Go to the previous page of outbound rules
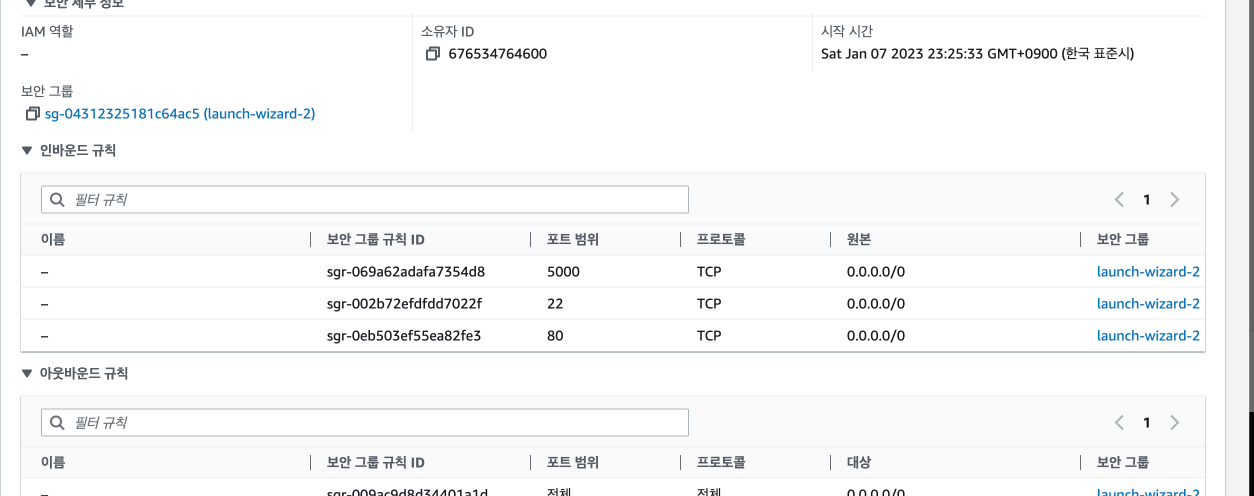 [x=1119, y=423]
